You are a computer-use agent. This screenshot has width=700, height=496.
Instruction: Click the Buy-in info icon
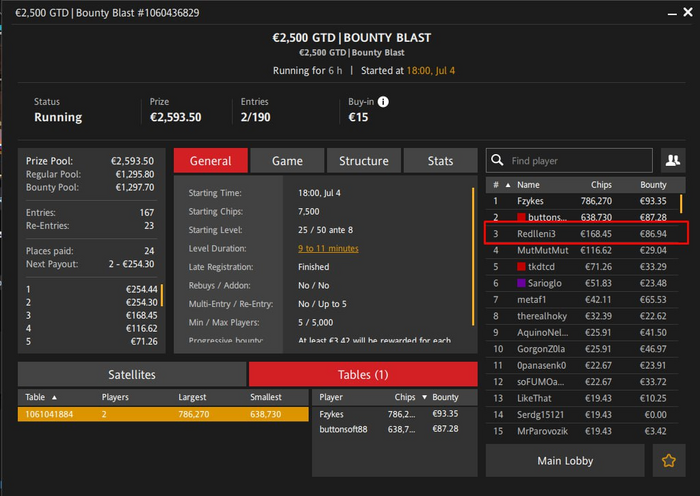[383, 102]
